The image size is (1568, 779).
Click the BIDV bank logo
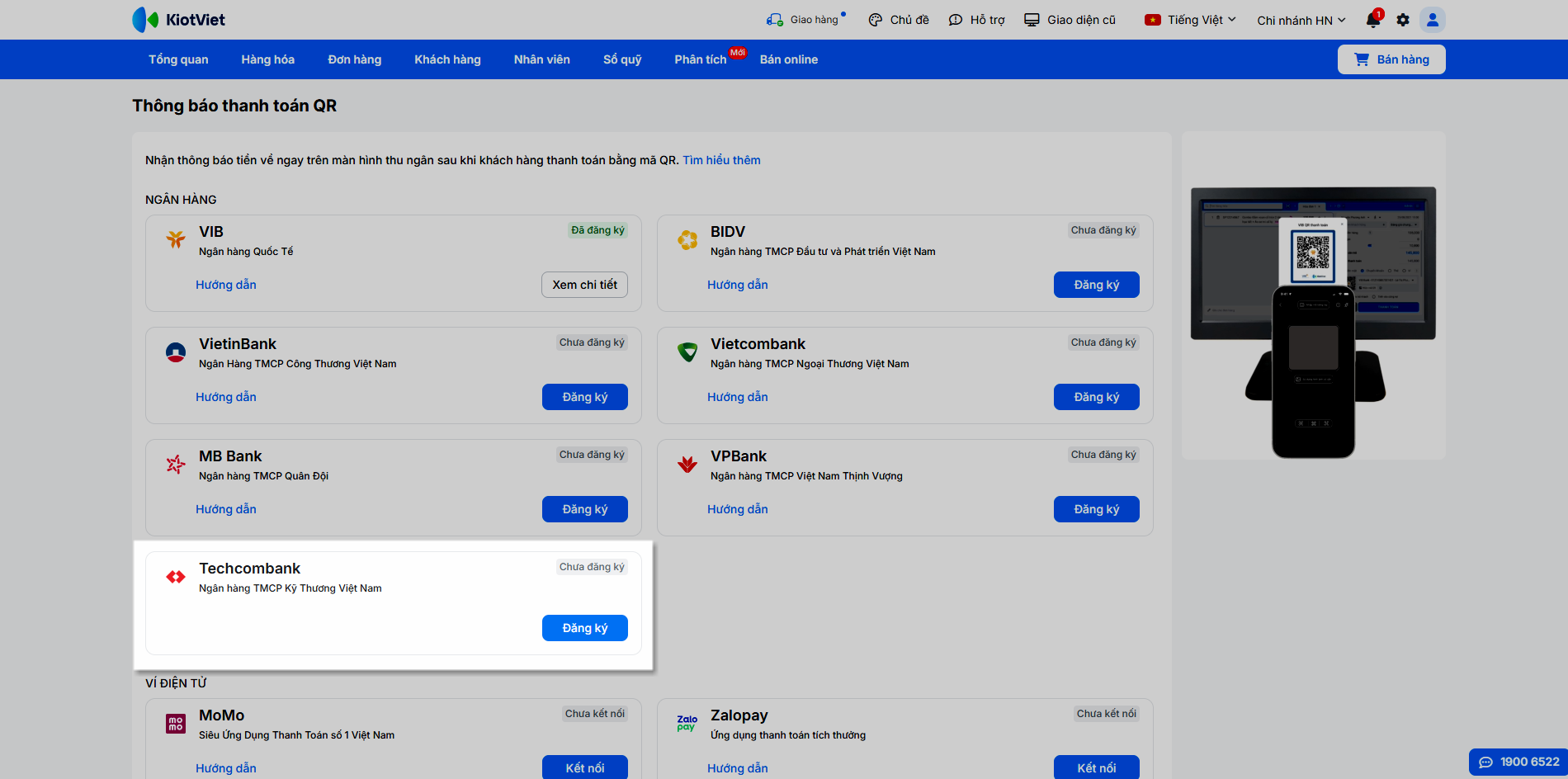point(687,239)
